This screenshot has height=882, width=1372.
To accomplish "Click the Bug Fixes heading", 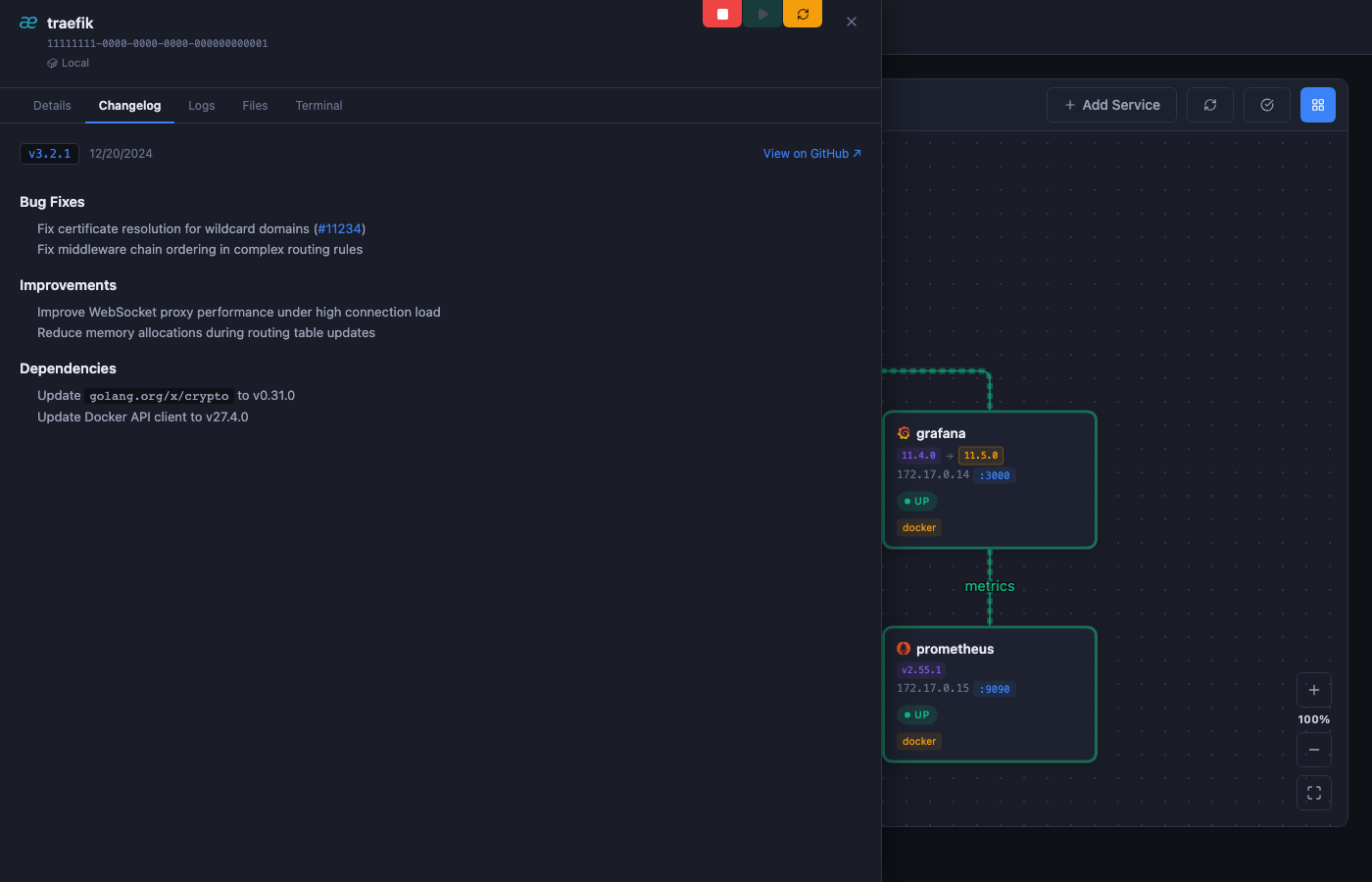I will (x=52, y=202).
